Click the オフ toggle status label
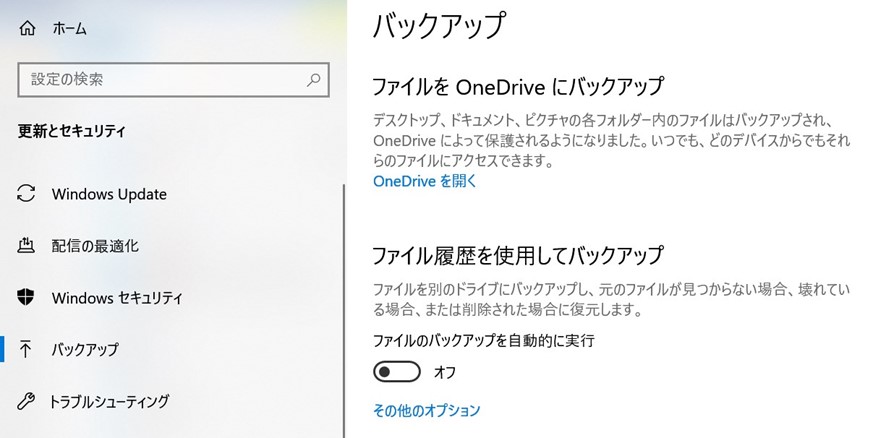The height and width of the screenshot is (438, 886). pyautogui.click(x=445, y=372)
